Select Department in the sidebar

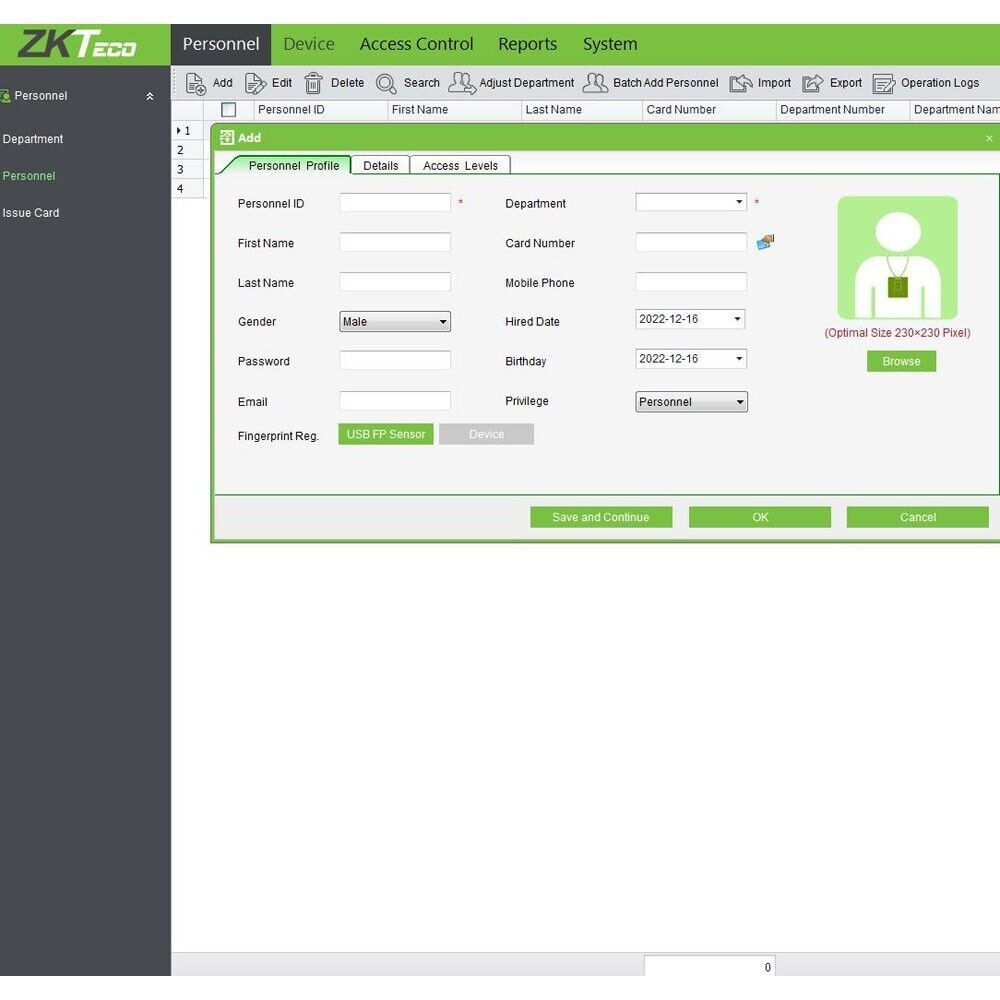click(33, 139)
